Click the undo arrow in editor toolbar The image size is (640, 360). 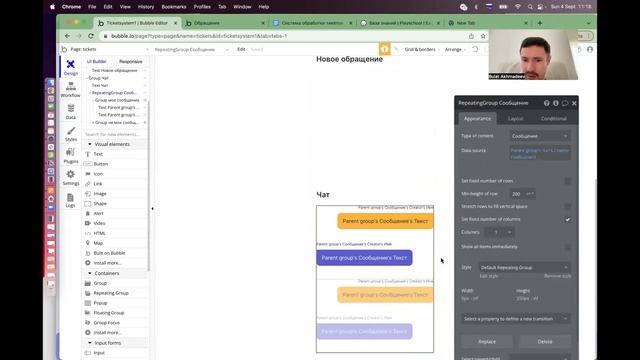coord(475,49)
